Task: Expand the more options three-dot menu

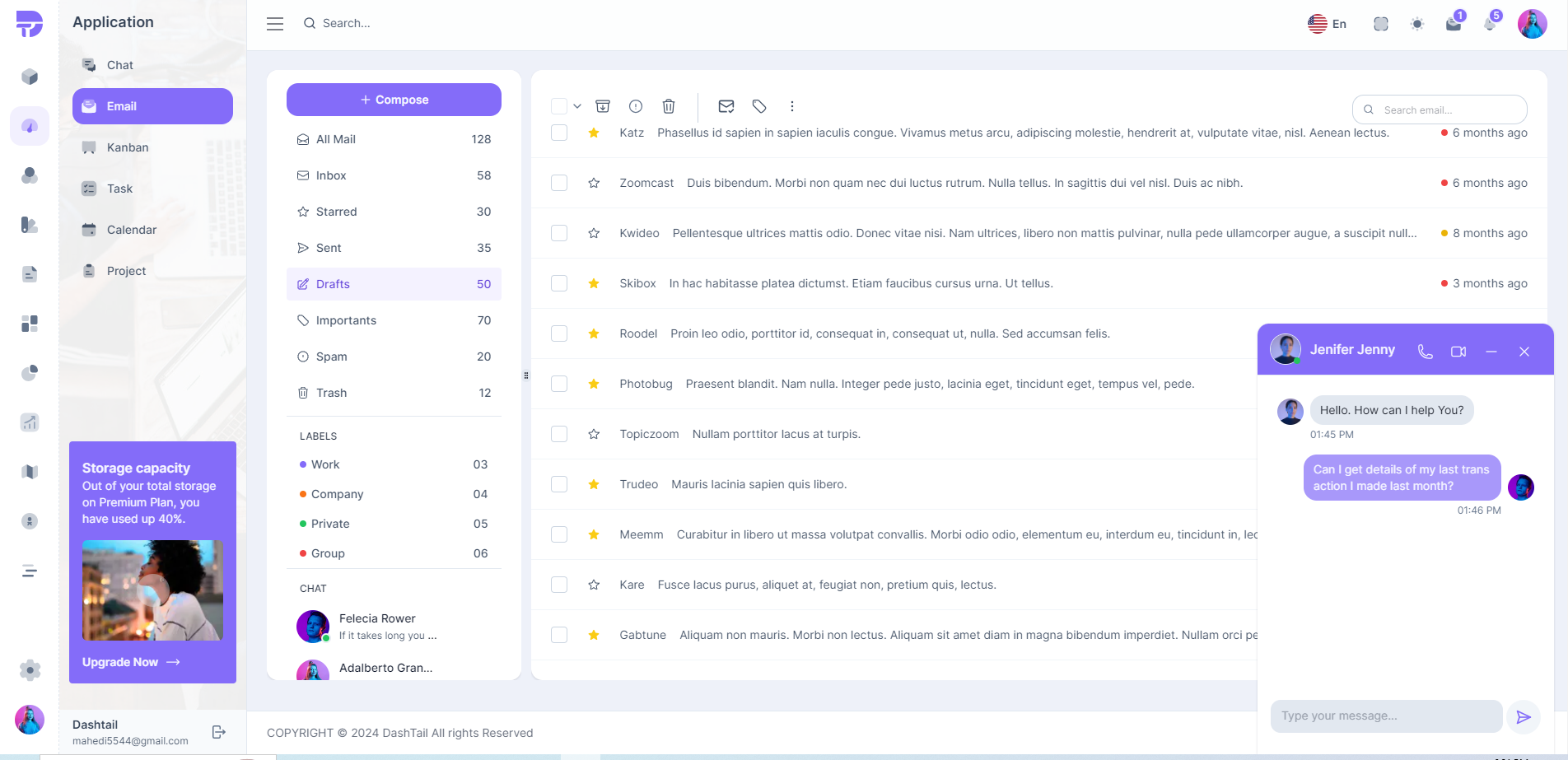Action: click(x=791, y=106)
